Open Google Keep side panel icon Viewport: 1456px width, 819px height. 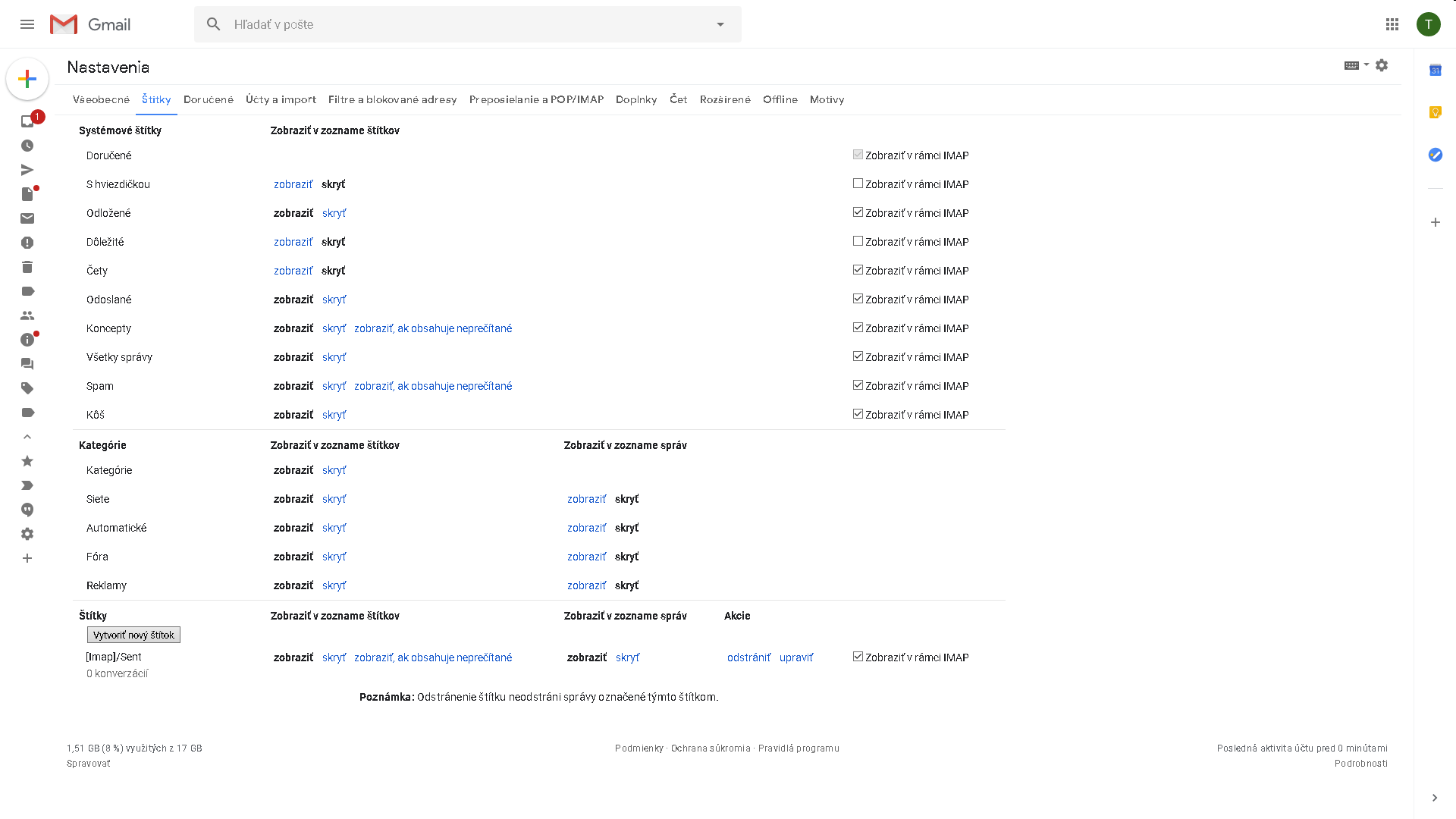[1435, 112]
